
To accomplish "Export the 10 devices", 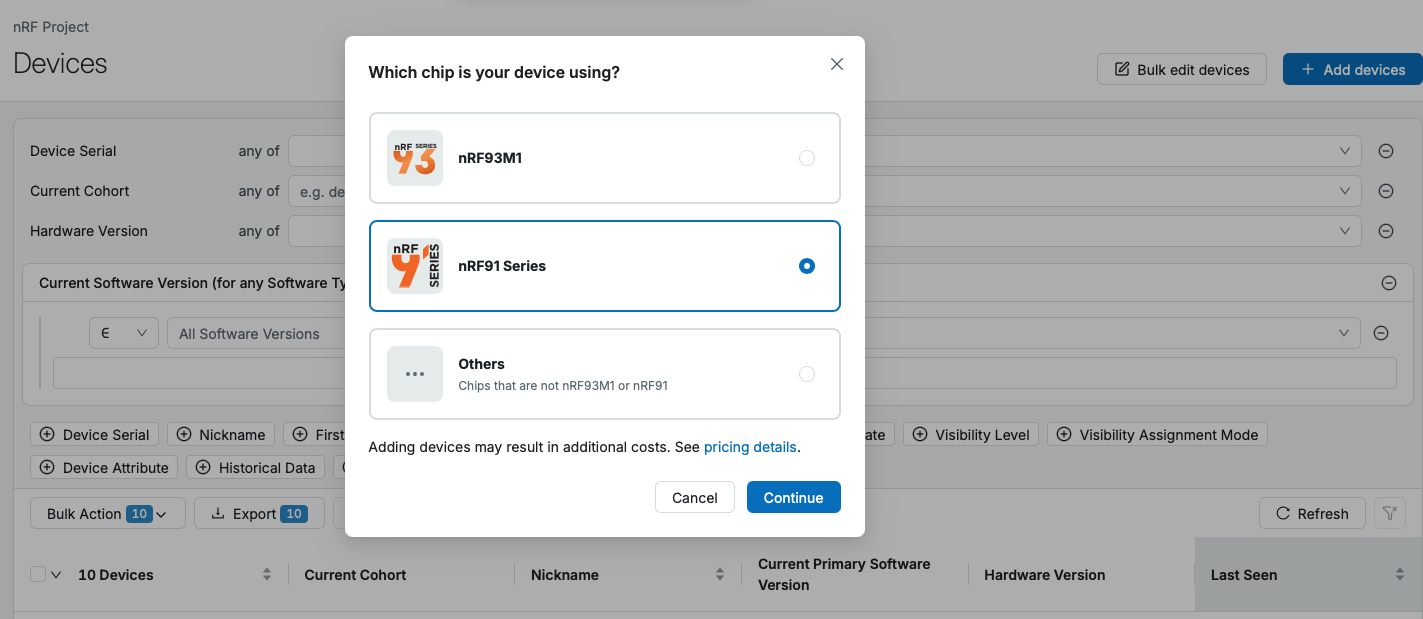I will coord(259,513).
